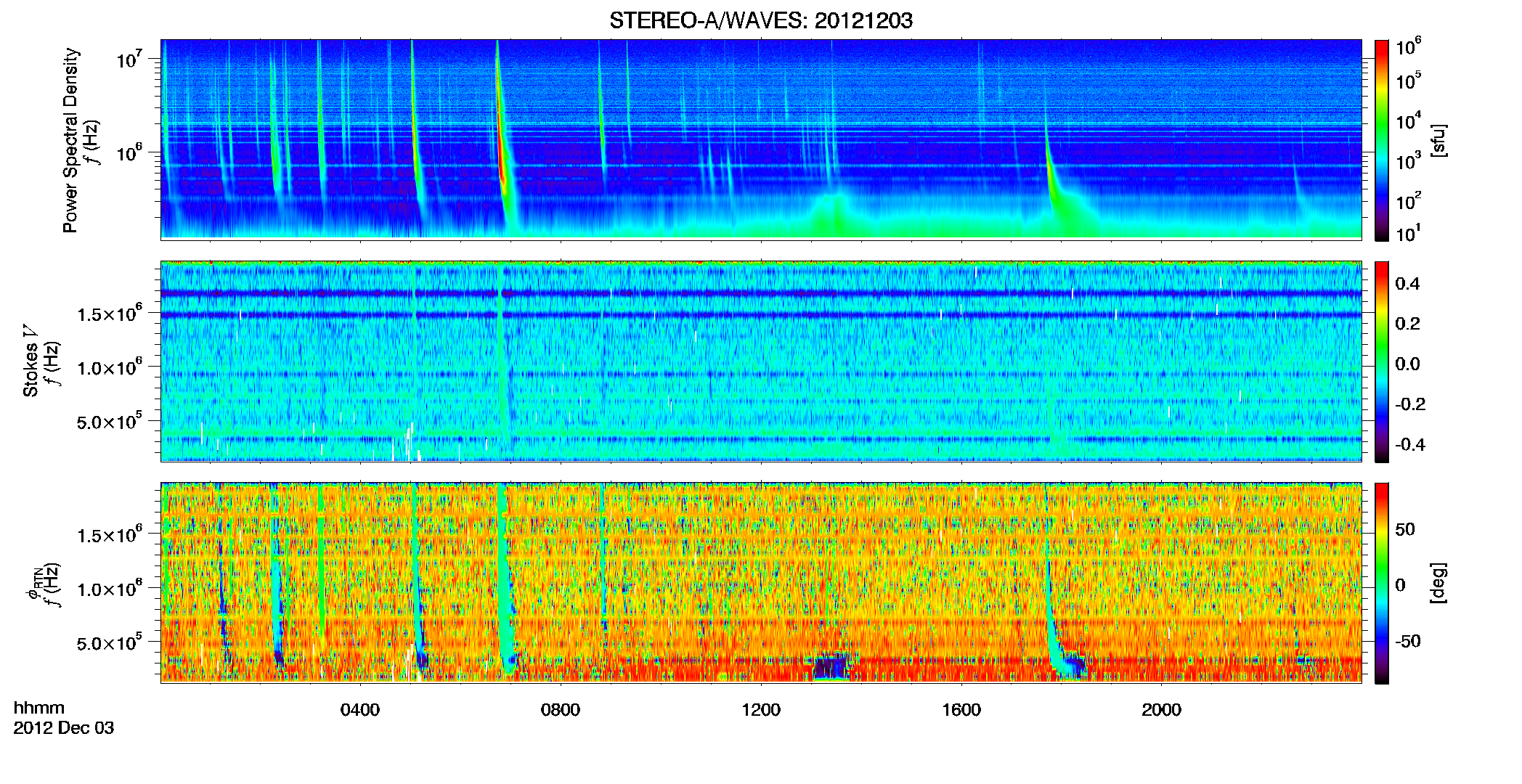Select the 0.0 value on the Stokes V color bar

(1407, 364)
